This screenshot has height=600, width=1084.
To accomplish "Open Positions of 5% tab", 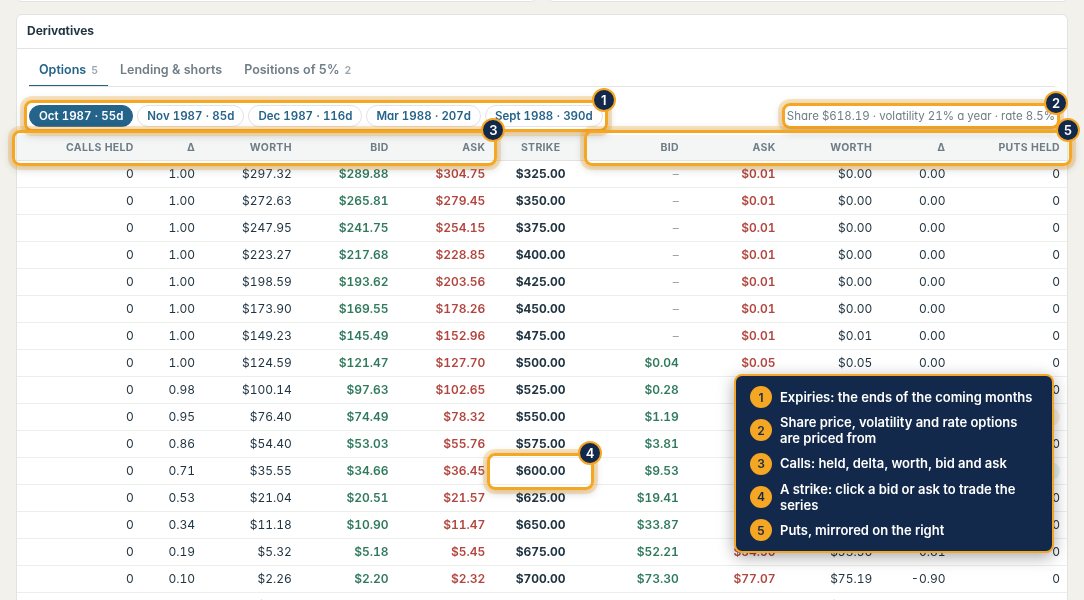I will click(x=297, y=70).
